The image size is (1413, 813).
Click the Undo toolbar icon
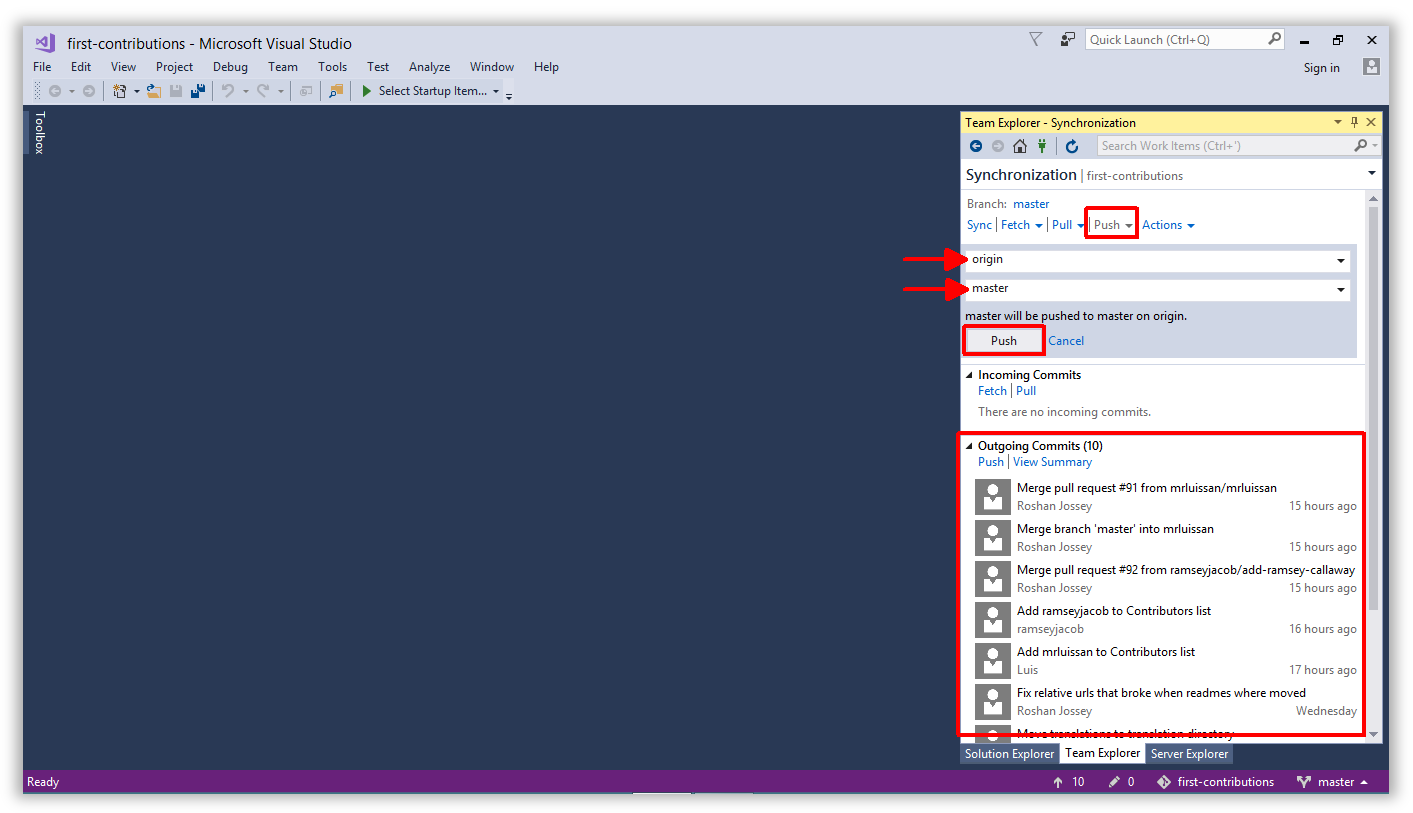[x=228, y=91]
